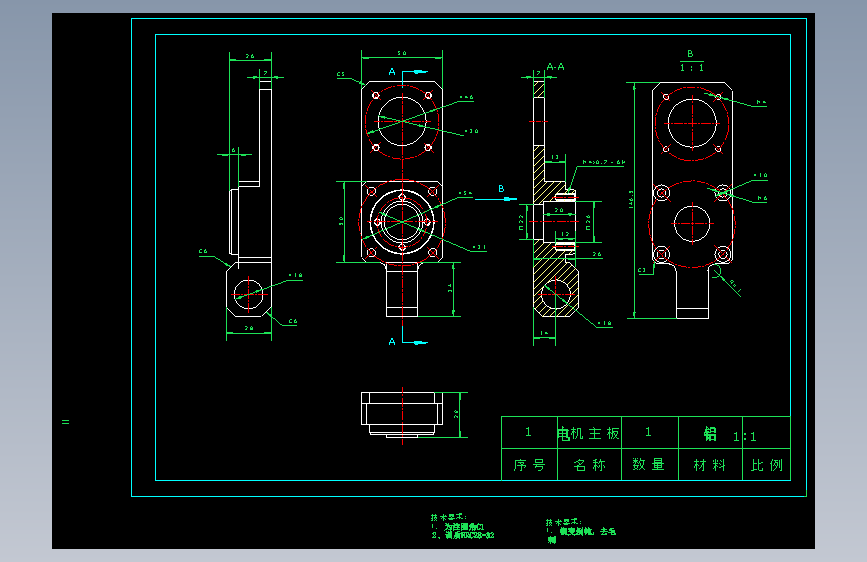Select the right 技术要求 notes block

(x=581, y=531)
